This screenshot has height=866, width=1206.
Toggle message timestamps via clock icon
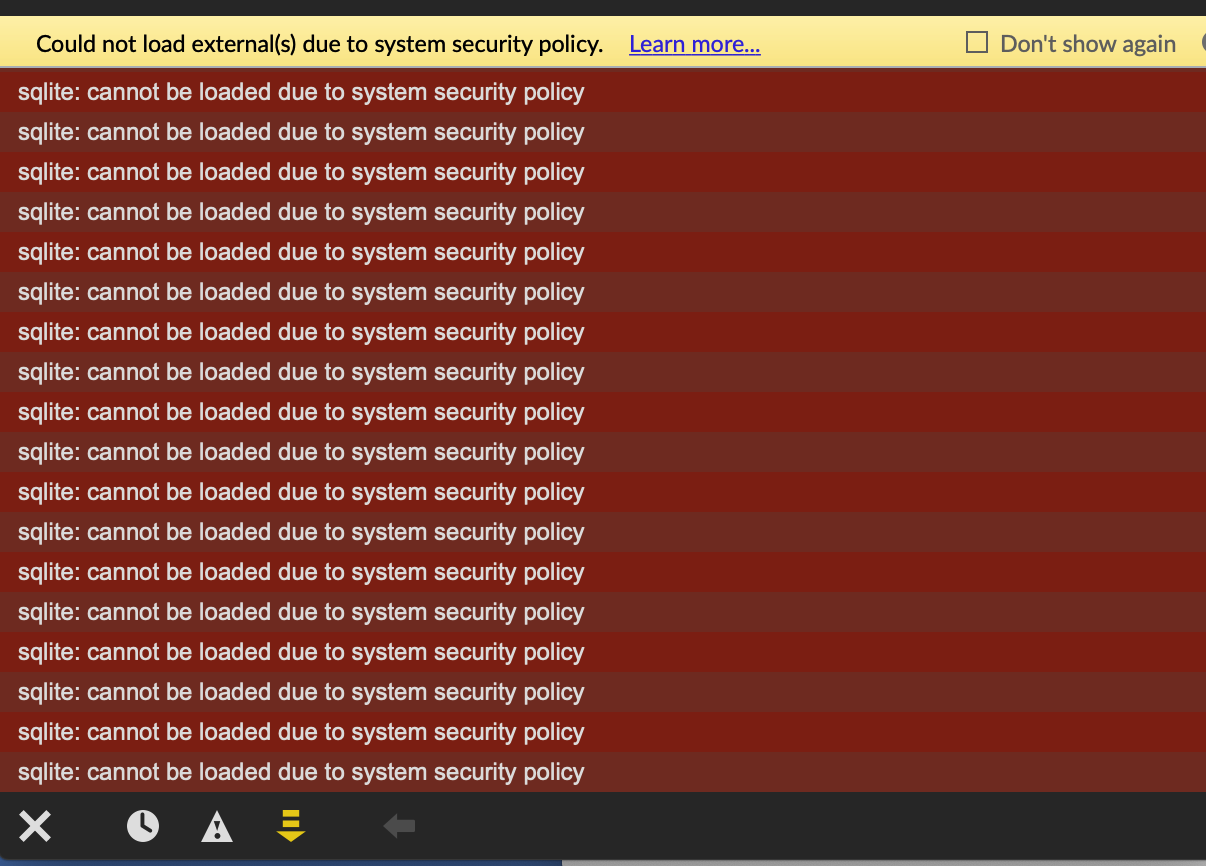point(143,826)
